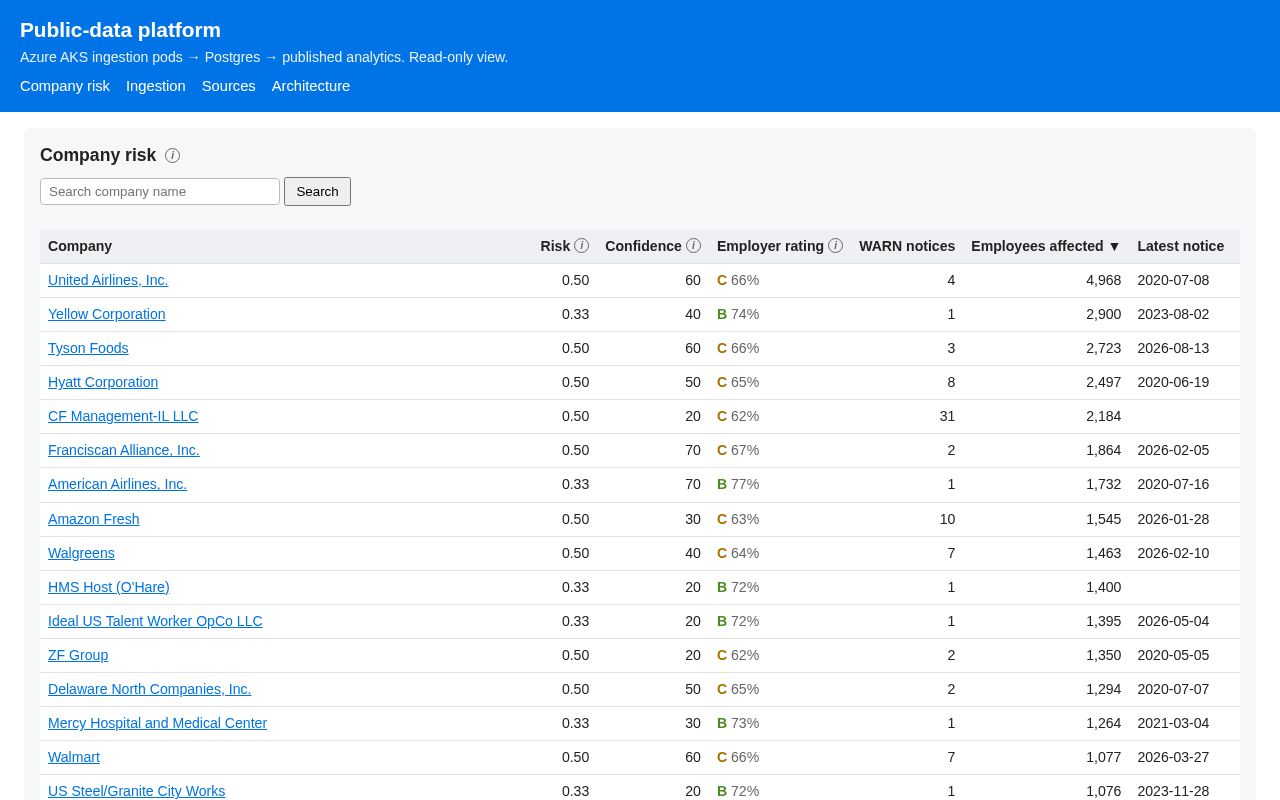The height and width of the screenshot is (800, 1280).
Task: Click the Company column header
Action: (80, 246)
